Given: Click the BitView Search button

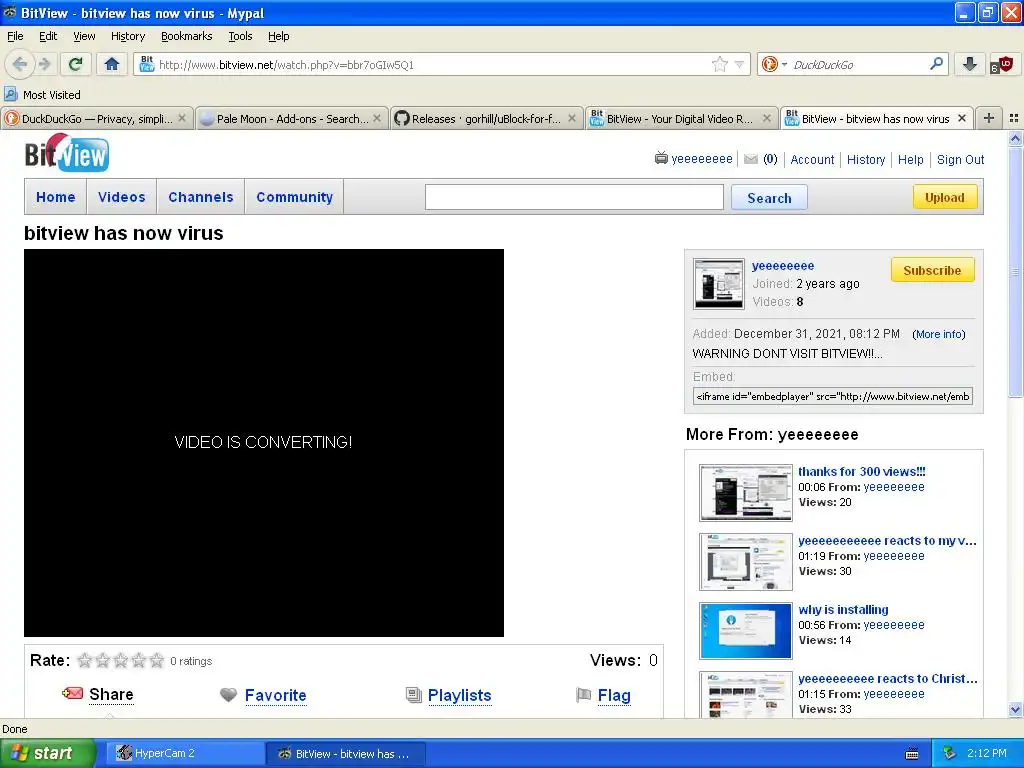Looking at the screenshot, I should click(769, 198).
